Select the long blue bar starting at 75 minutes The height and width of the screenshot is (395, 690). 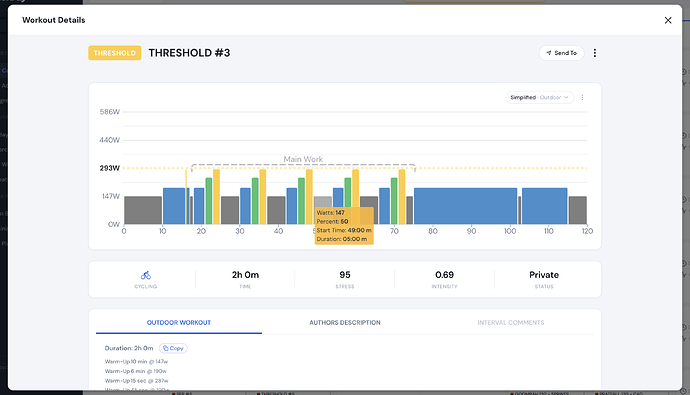[x=465, y=206]
